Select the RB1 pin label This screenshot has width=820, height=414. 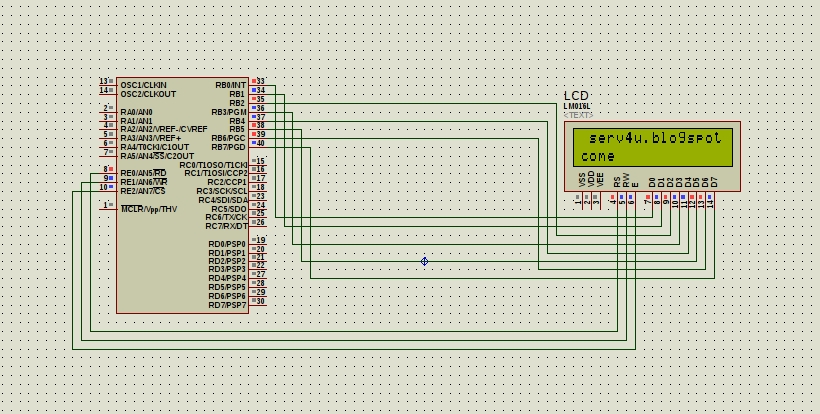(237, 94)
